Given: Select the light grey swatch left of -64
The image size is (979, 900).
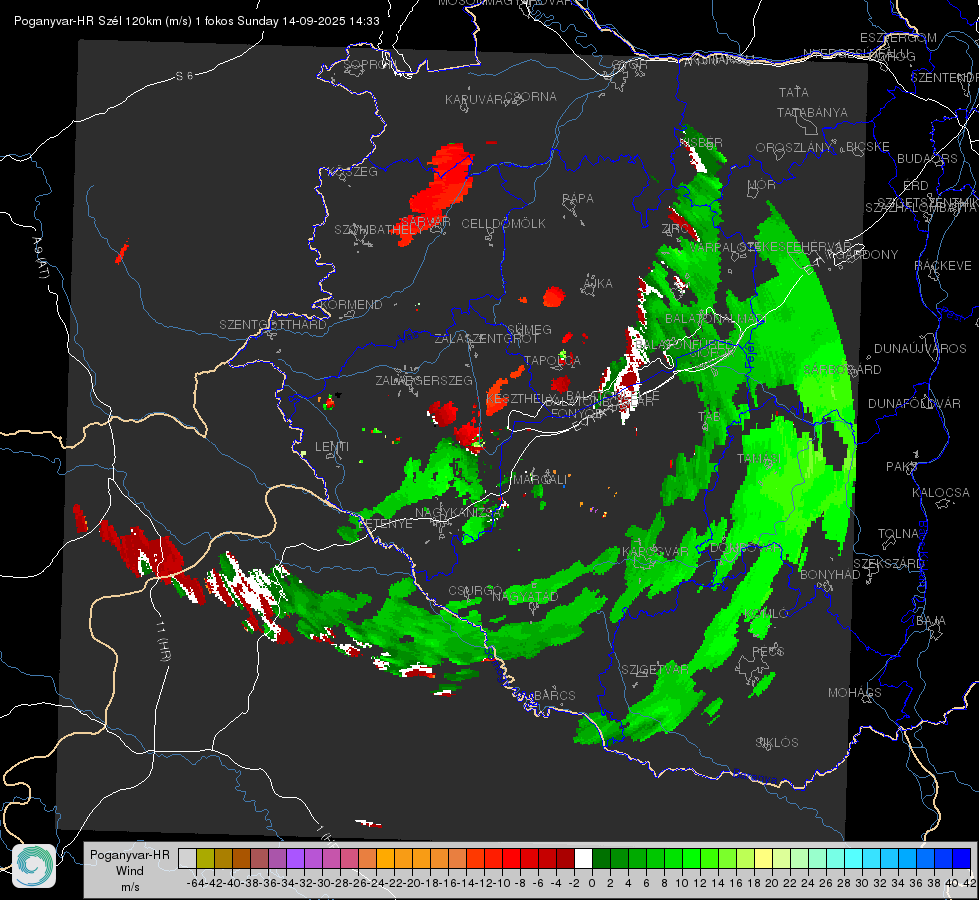Looking at the screenshot, I should pyautogui.click(x=187, y=858).
